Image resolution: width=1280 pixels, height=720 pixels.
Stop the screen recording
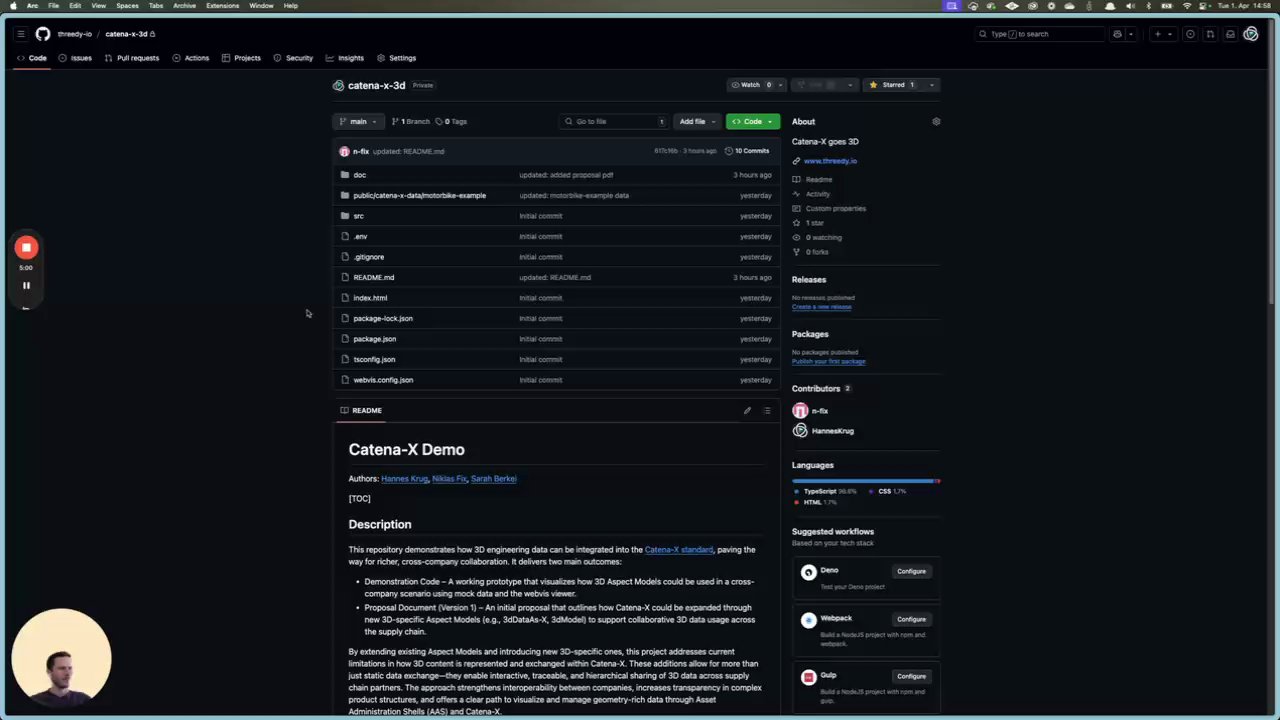[x=26, y=247]
